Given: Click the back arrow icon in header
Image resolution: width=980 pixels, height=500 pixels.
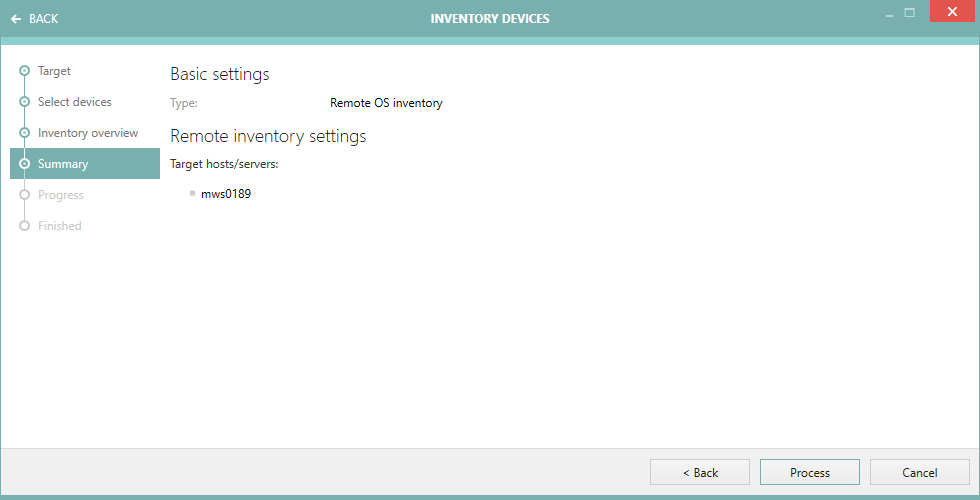Looking at the screenshot, I should click(x=16, y=19).
